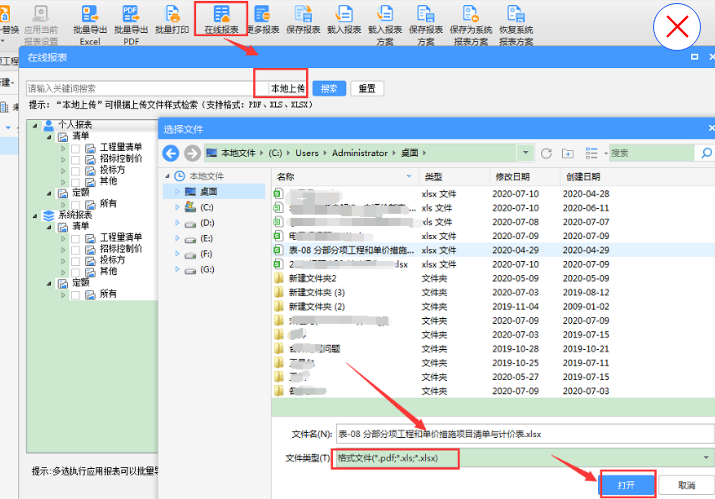Focus the 请输入关键词搜索 keyword field

[146, 88]
